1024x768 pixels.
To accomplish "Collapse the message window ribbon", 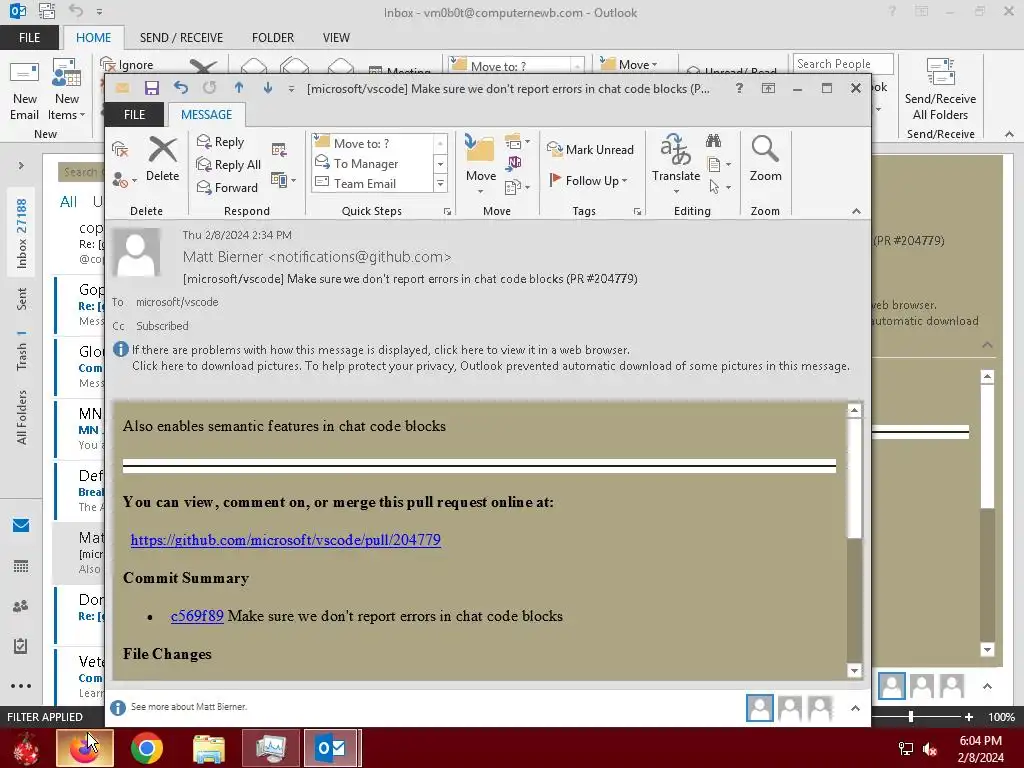I will click(856, 211).
